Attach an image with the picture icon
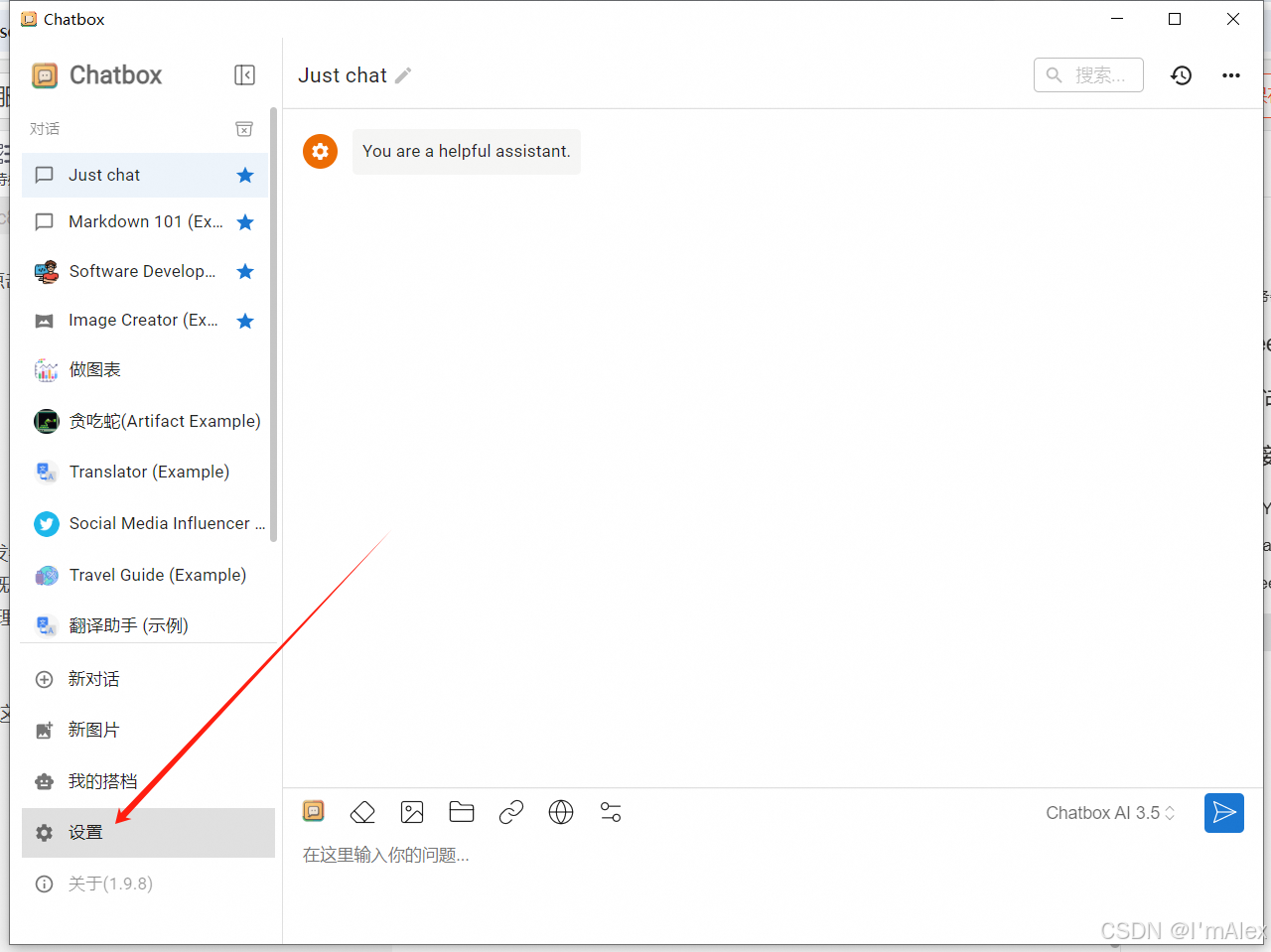The image size is (1271, 952). [412, 812]
